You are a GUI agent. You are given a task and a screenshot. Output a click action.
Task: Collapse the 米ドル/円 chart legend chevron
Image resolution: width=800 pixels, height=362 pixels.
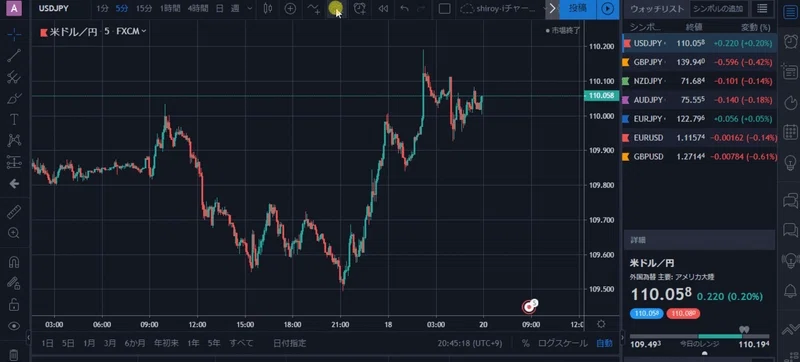point(144,31)
